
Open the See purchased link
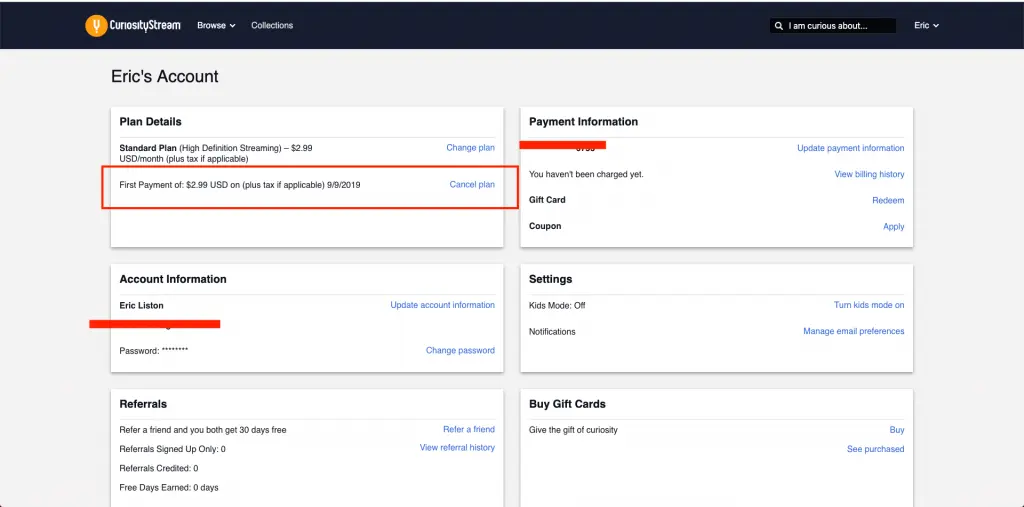pos(875,450)
